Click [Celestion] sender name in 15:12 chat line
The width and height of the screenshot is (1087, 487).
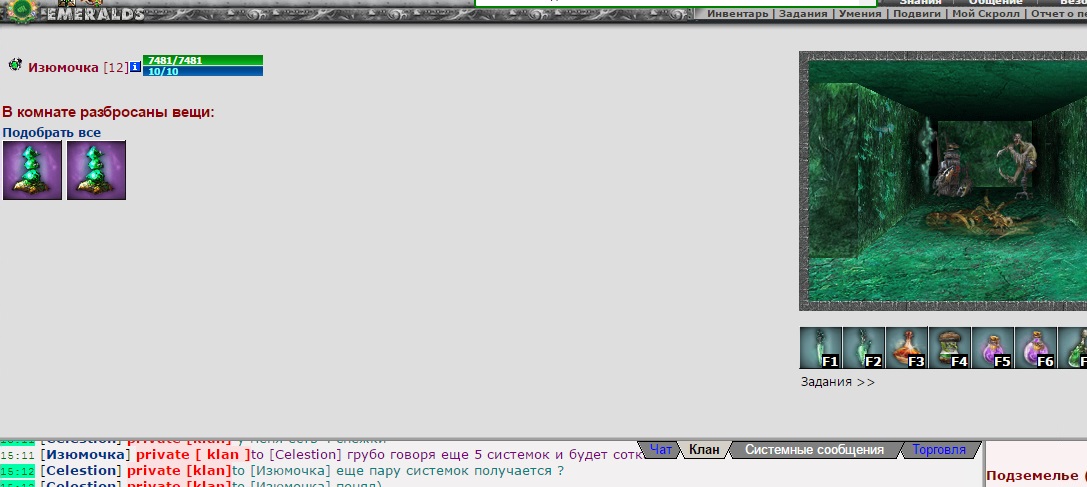click(80, 471)
